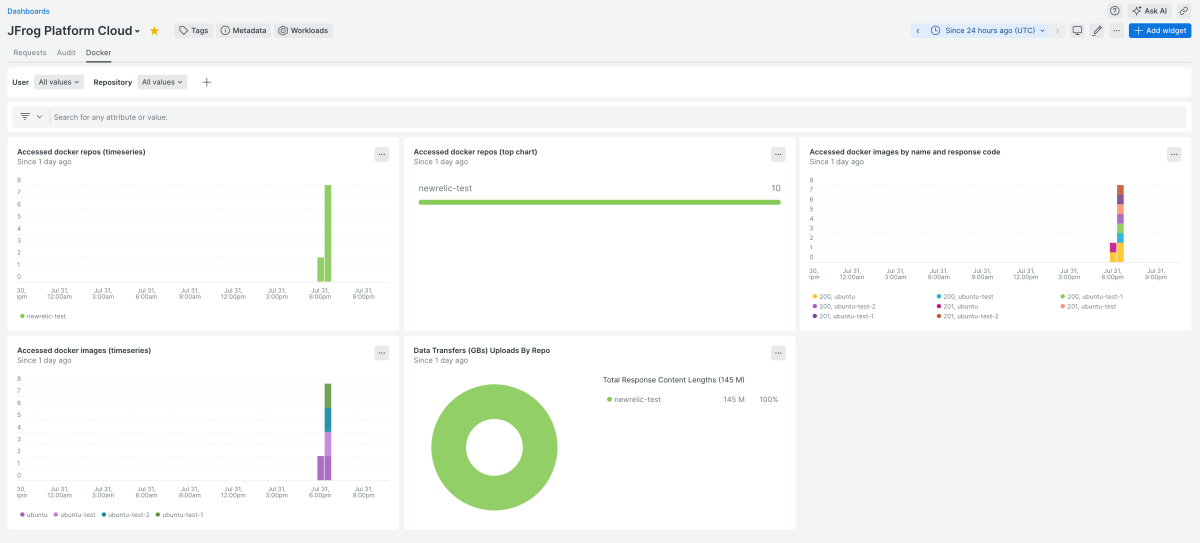Switch to the Audit tab
The width and height of the screenshot is (1200, 543).
pos(66,52)
